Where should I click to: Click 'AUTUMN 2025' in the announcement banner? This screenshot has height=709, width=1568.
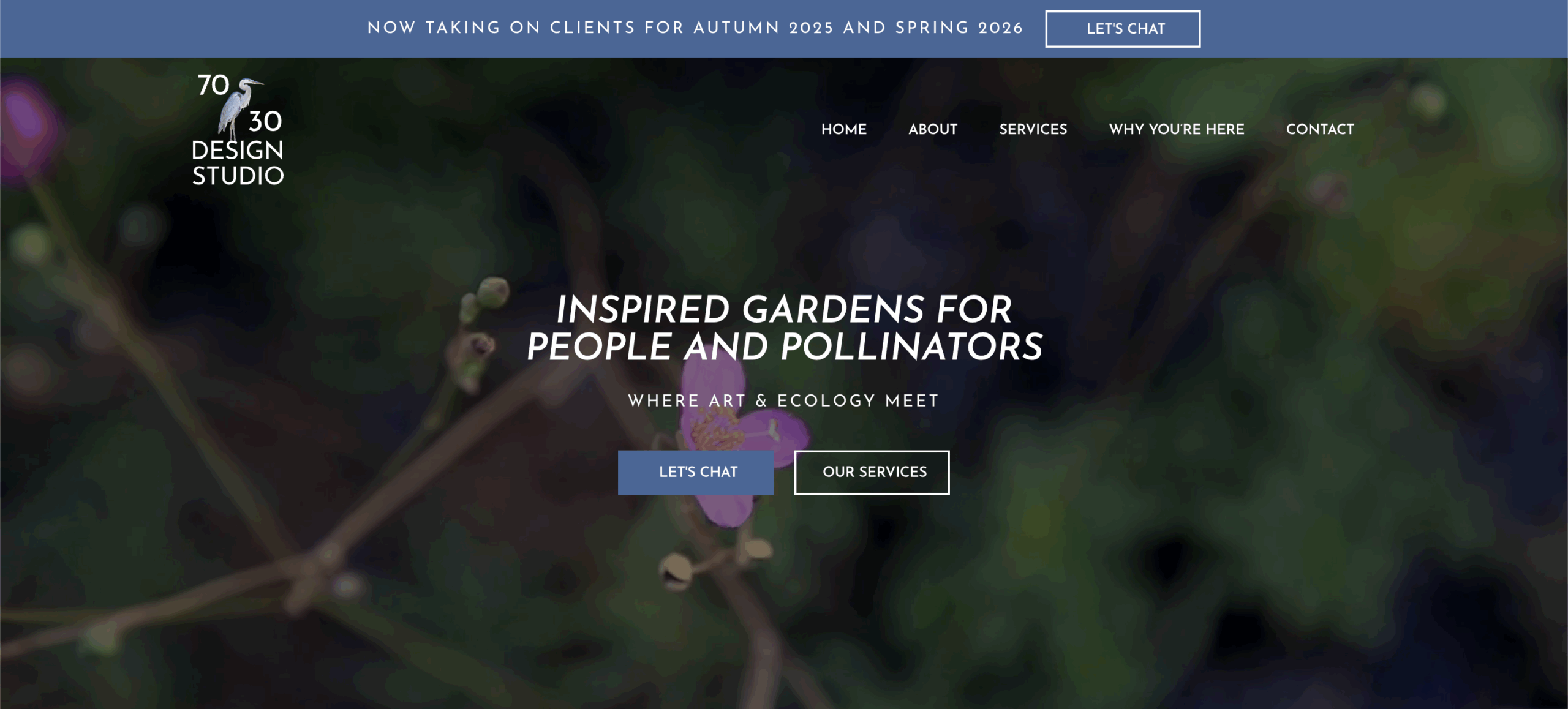tap(763, 28)
